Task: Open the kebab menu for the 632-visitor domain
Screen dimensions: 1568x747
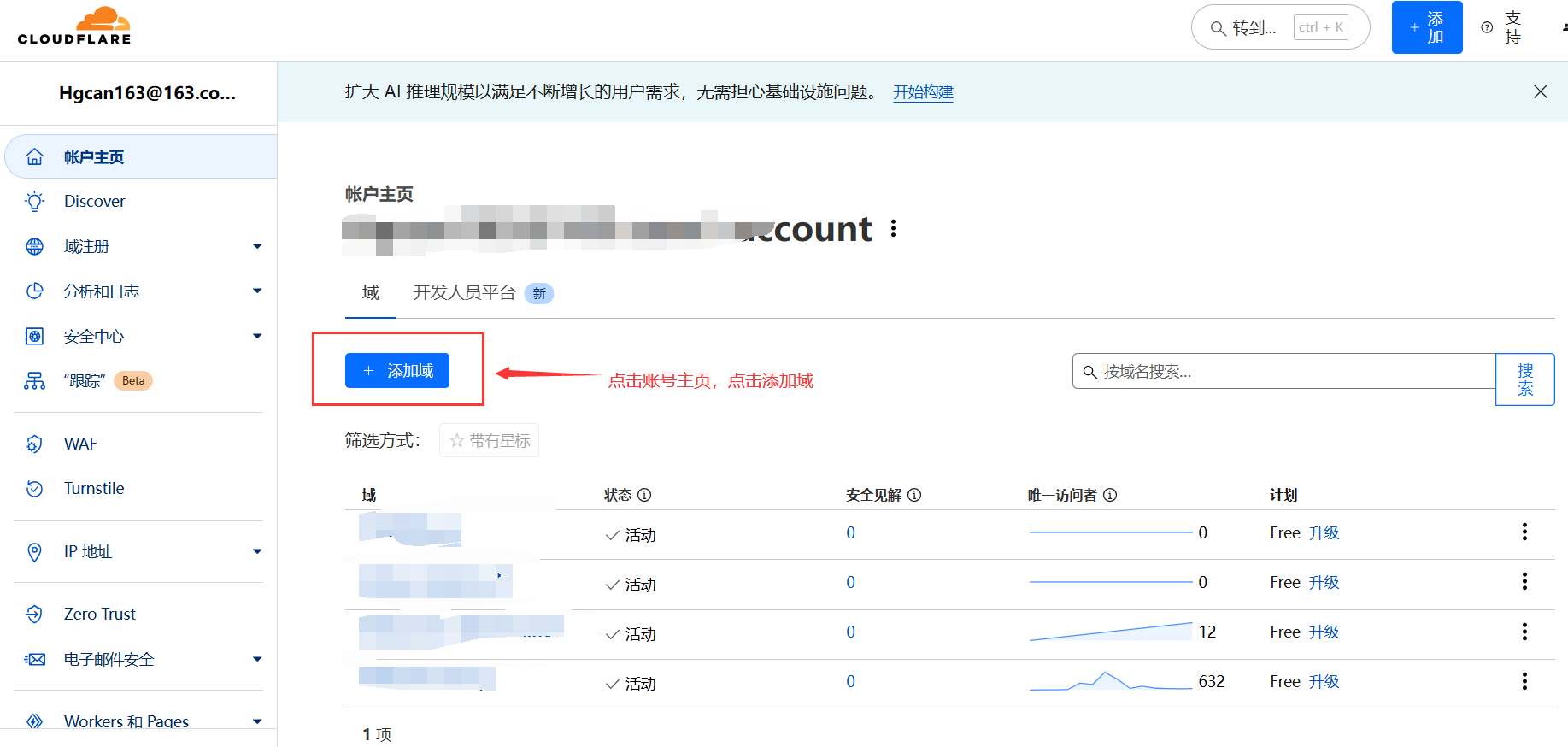Action: (1524, 682)
